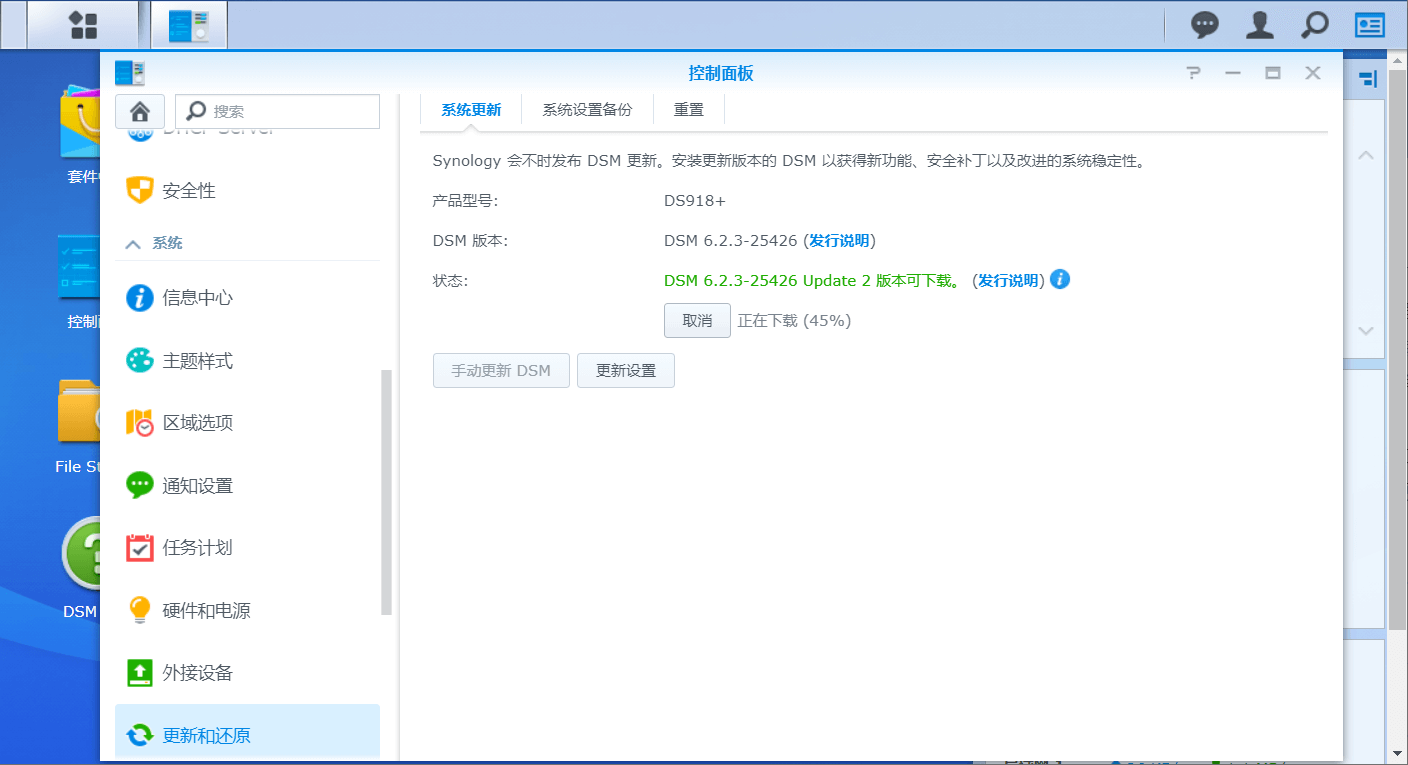Viewport: 1408px width, 765px height.
Task: Select the 任务计划 task scheduler icon
Action: 195,547
